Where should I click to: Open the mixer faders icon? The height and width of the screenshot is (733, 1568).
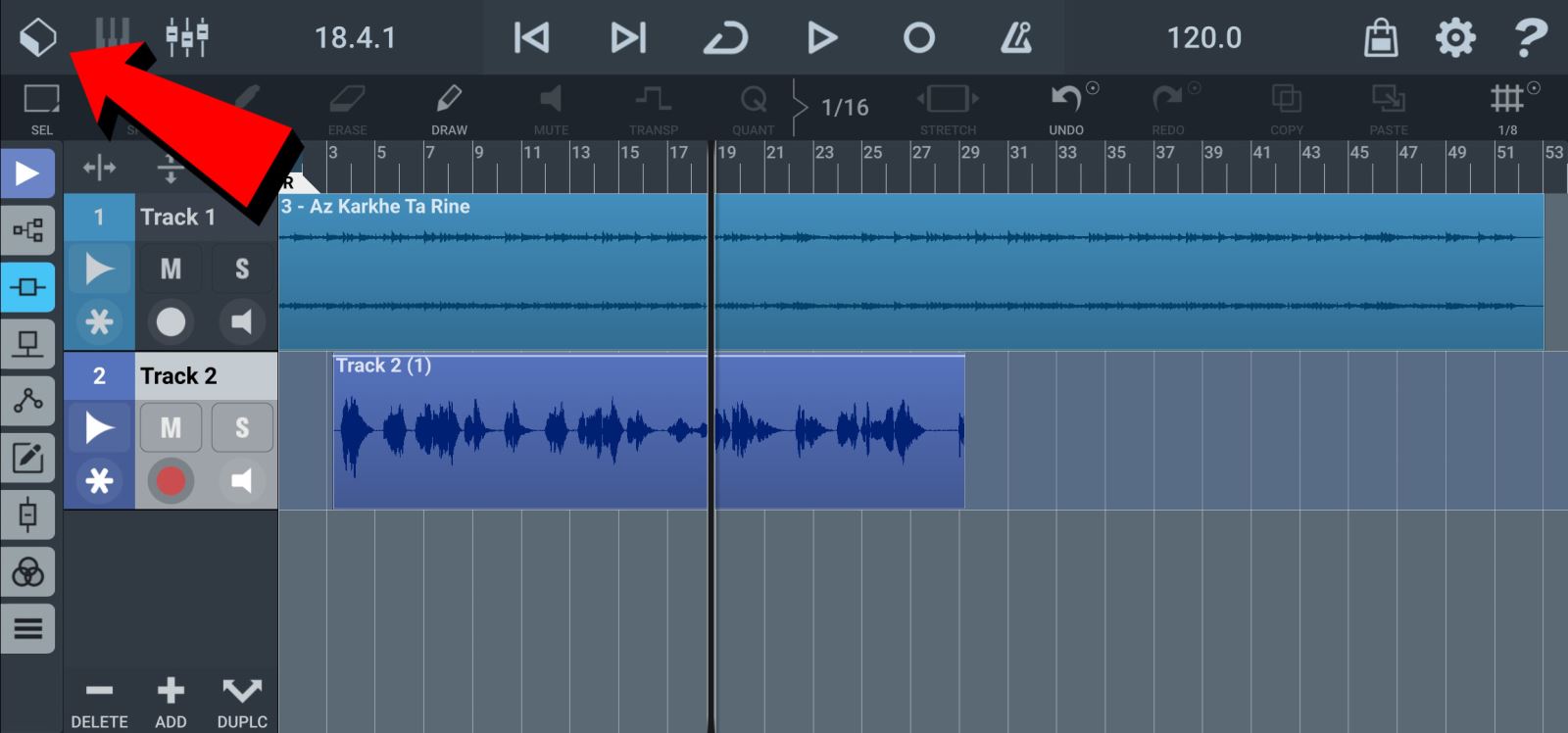coord(186,37)
